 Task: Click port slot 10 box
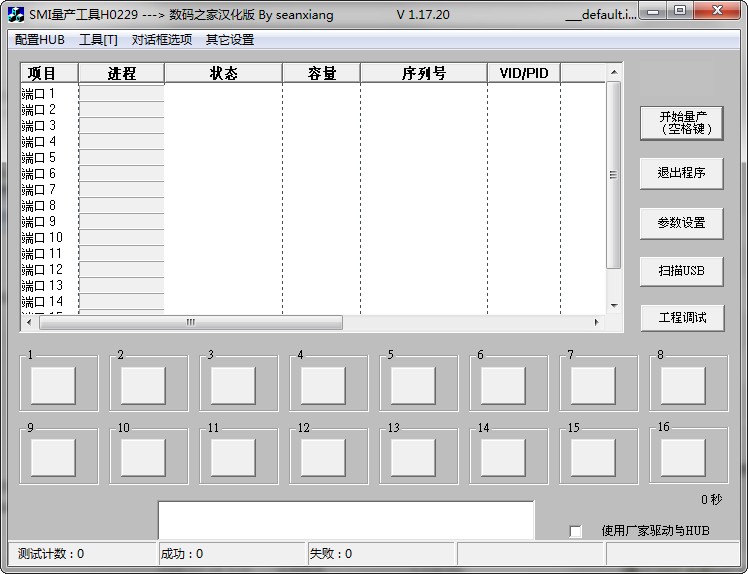143,458
